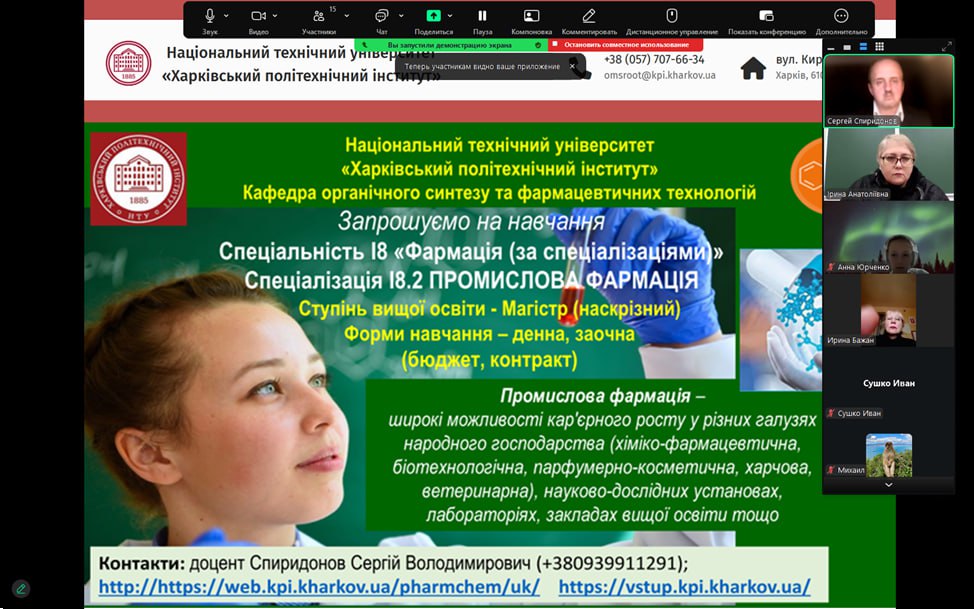
Task: Click Остановить совместное использование button
Action: click(x=626, y=45)
